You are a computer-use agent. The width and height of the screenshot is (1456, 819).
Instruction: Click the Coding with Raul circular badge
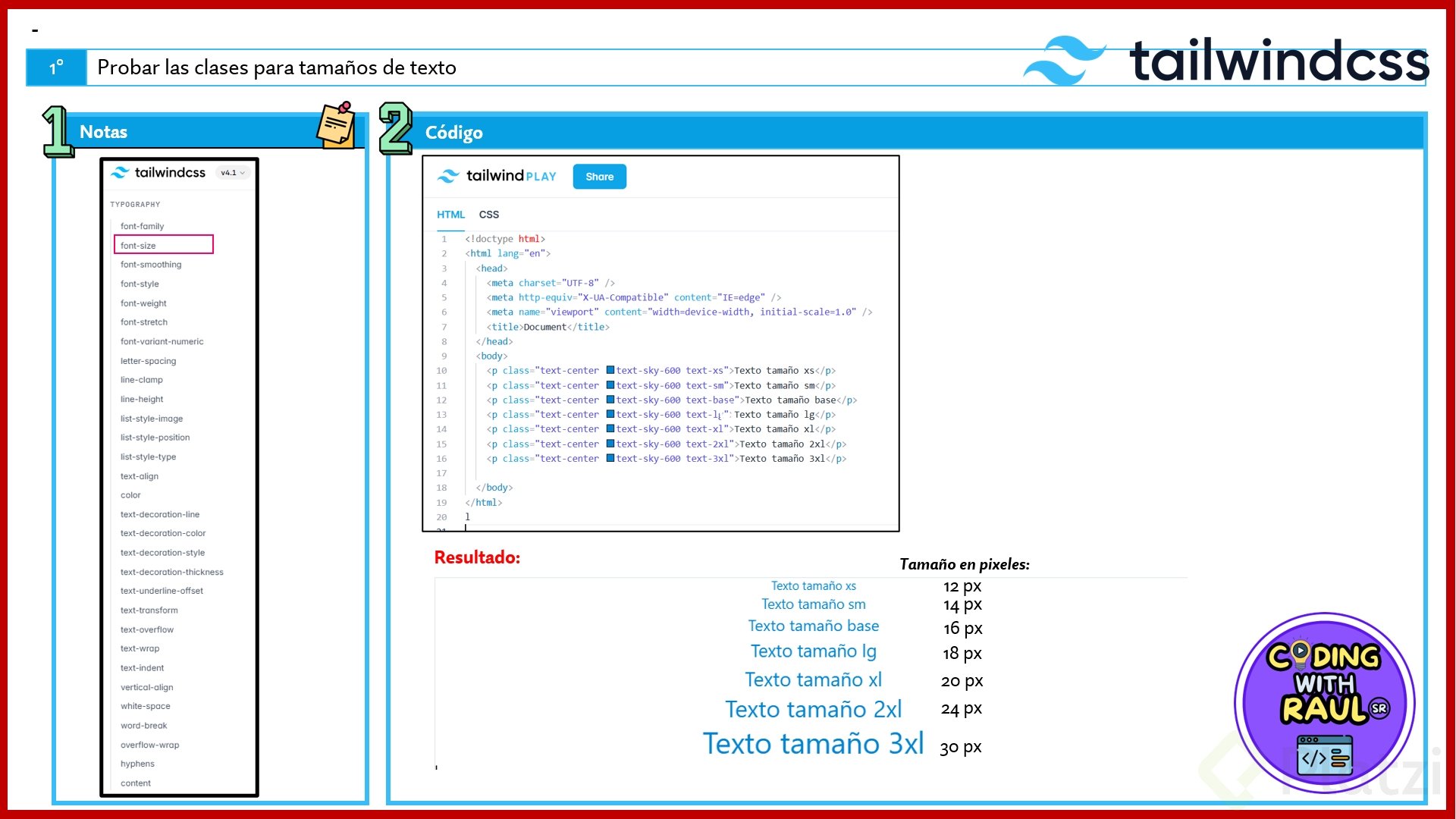[x=1324, y=703]
